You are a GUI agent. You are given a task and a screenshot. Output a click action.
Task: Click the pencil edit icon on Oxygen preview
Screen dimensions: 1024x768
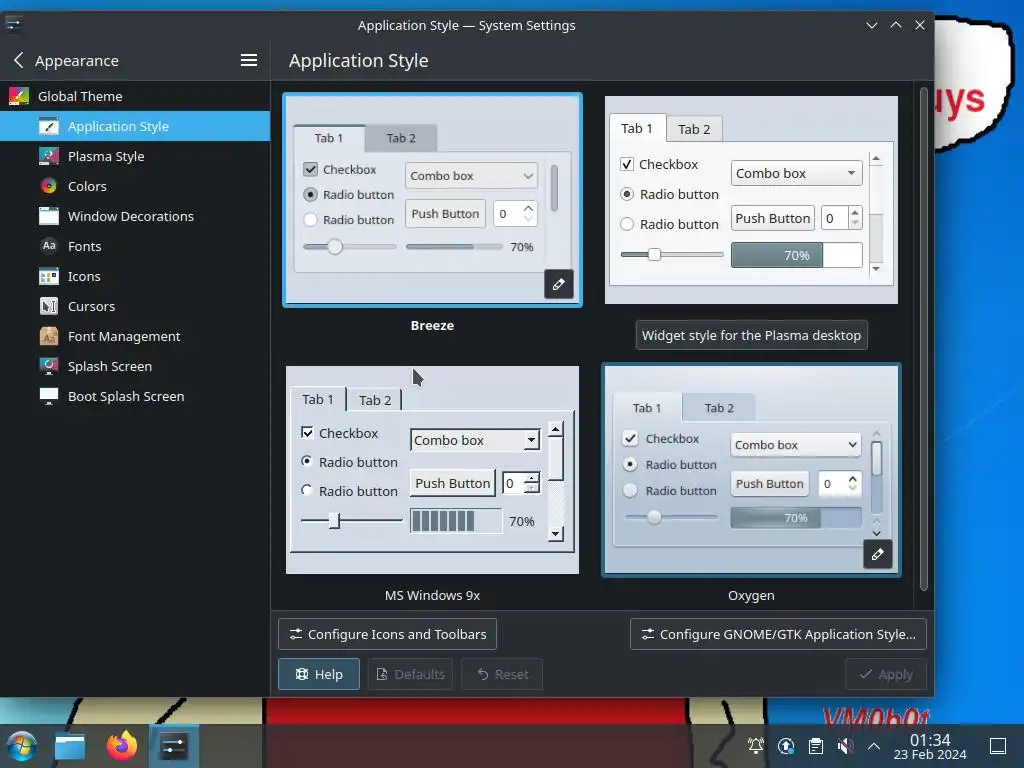tap(877, 554)
